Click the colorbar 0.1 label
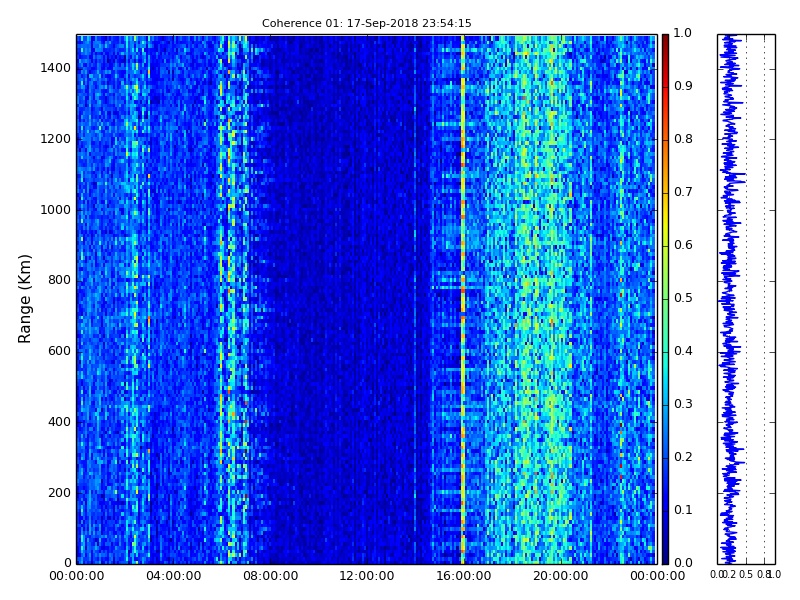Screen dimensions: 800x600 683,510
